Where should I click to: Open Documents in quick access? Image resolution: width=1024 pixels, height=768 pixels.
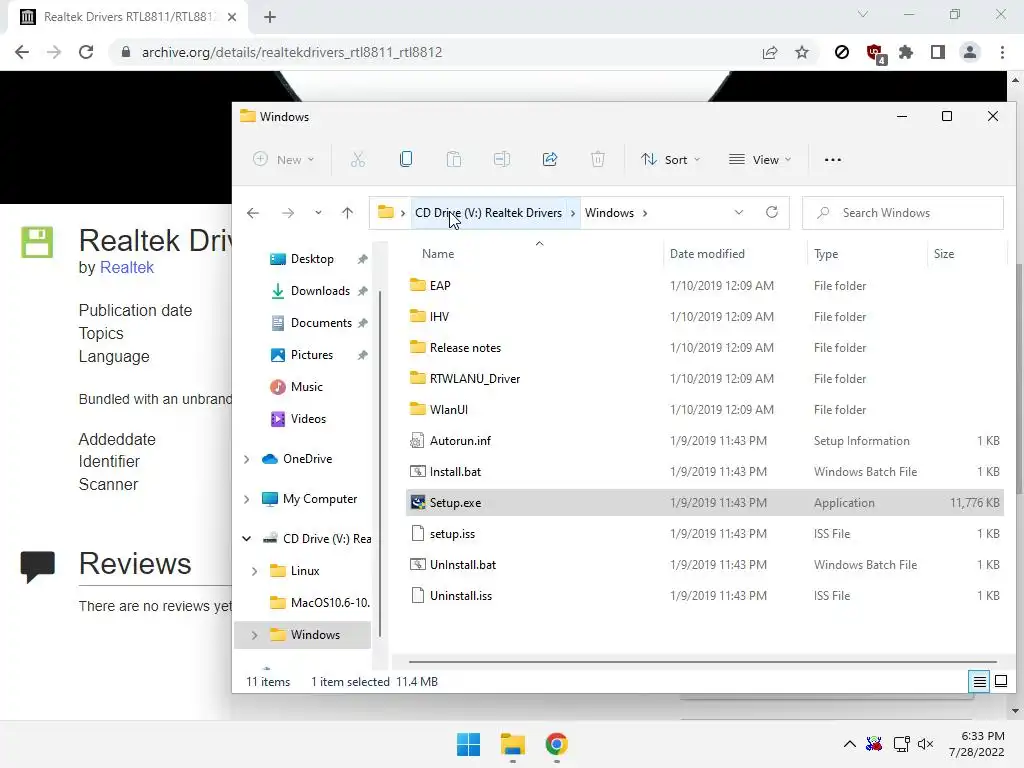coord(321,323)
